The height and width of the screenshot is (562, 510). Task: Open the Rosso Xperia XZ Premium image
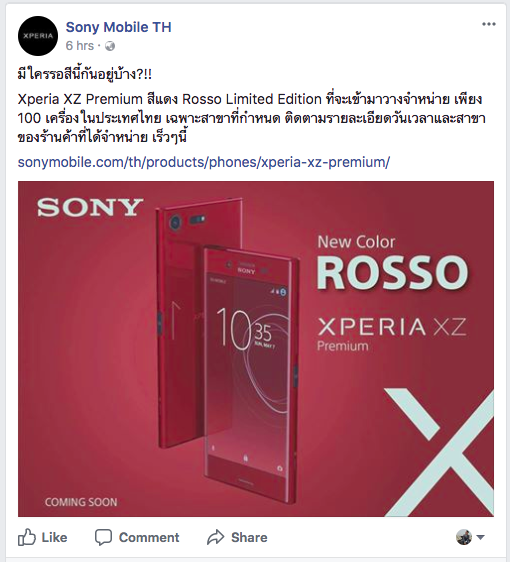[x=256, y=349]
